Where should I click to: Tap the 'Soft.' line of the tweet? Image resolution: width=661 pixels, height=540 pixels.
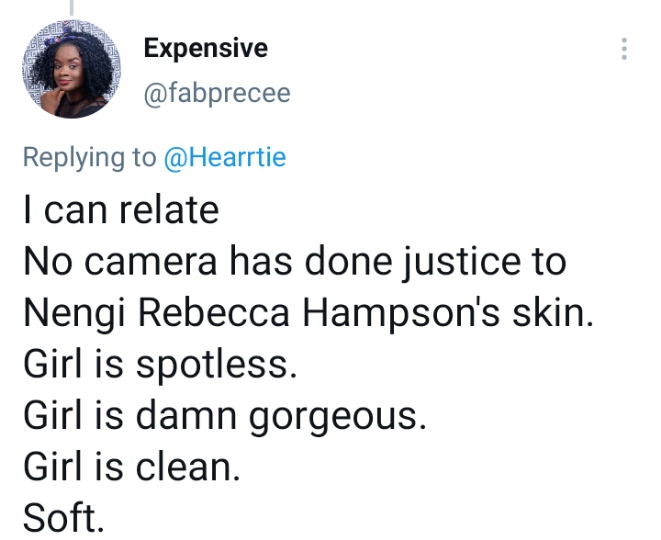point(64,518)
